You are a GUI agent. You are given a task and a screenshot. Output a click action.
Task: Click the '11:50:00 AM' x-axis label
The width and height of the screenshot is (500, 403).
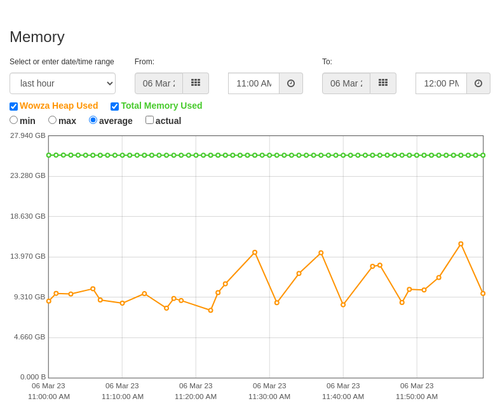click(417, 397)
